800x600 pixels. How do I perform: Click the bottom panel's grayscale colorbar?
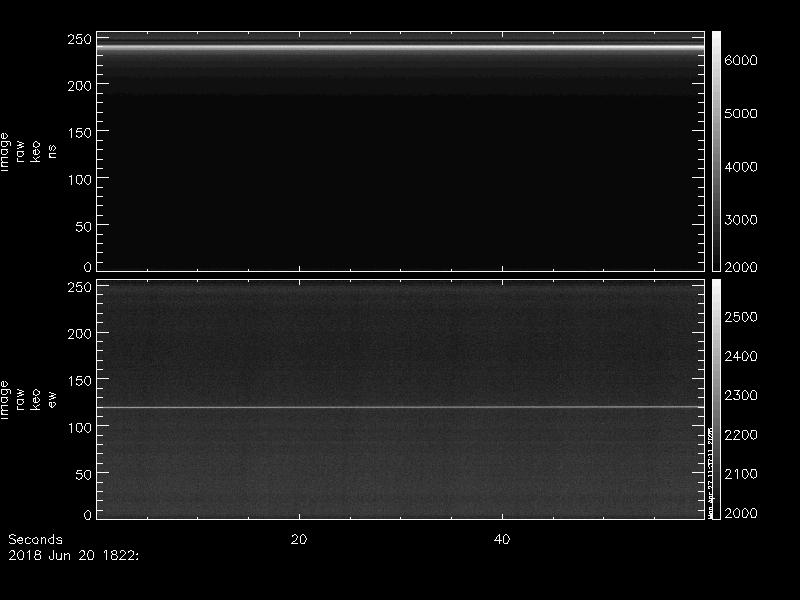coord(716,399)
